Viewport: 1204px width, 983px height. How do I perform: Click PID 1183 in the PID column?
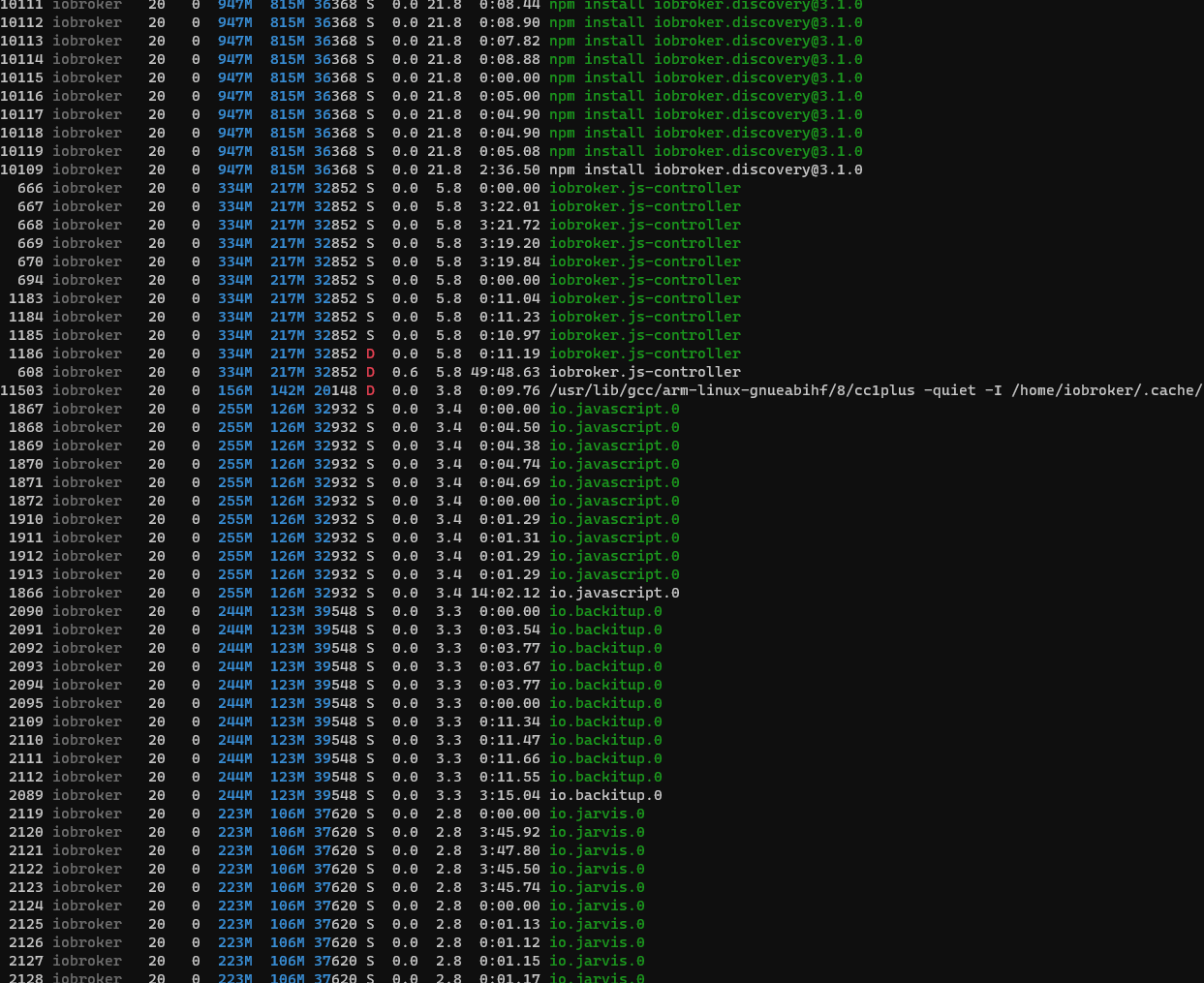tap(26, 298)
